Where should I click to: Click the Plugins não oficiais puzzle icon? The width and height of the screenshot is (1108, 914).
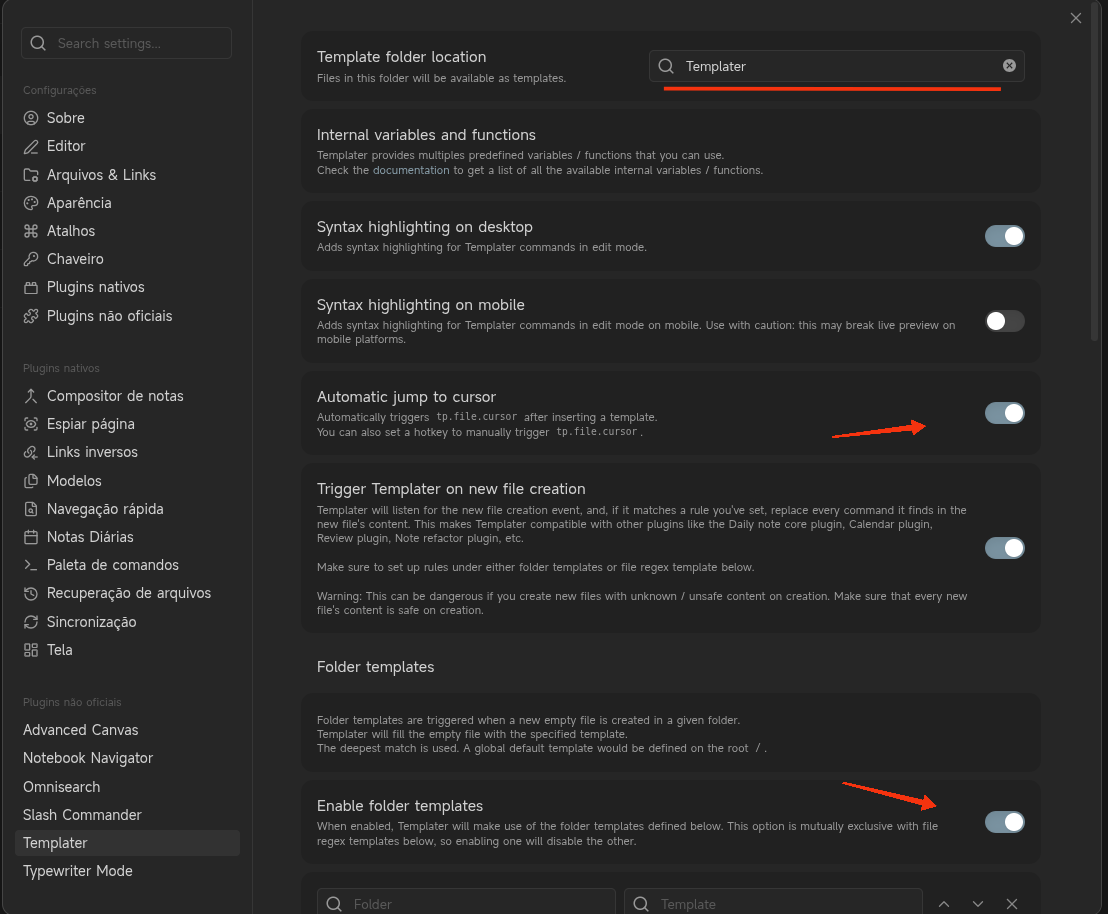tap(31, 316)
